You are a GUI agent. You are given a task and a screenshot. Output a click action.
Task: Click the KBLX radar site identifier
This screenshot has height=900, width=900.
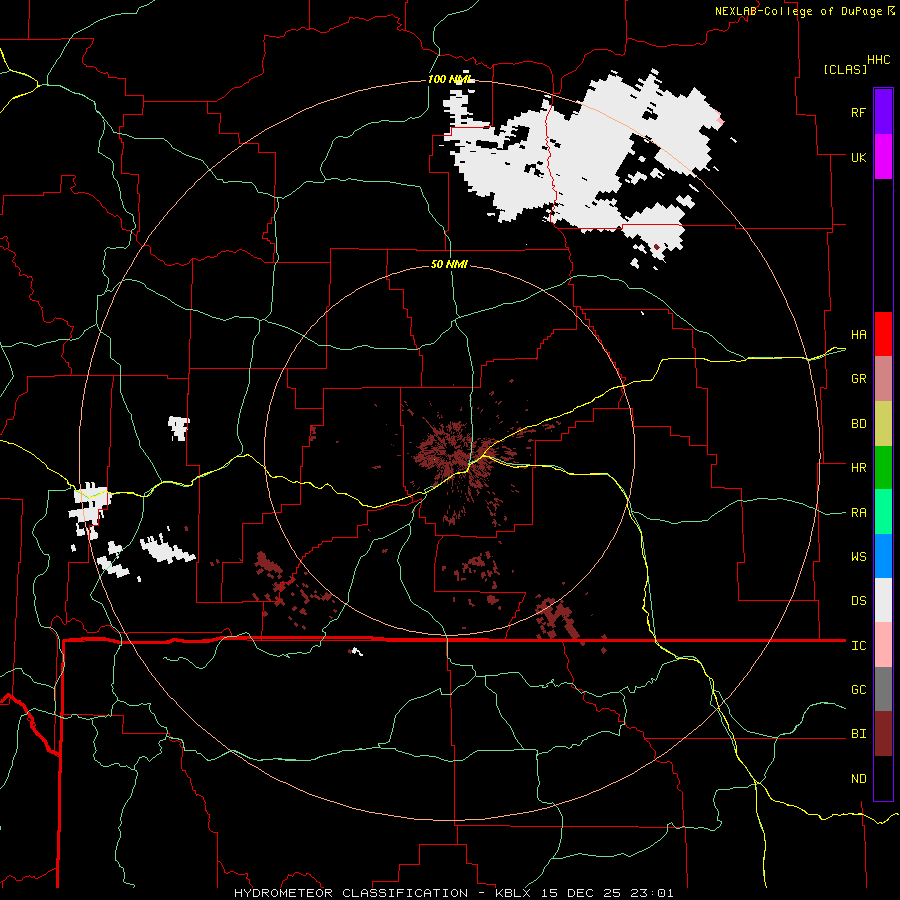pos(513,893)
